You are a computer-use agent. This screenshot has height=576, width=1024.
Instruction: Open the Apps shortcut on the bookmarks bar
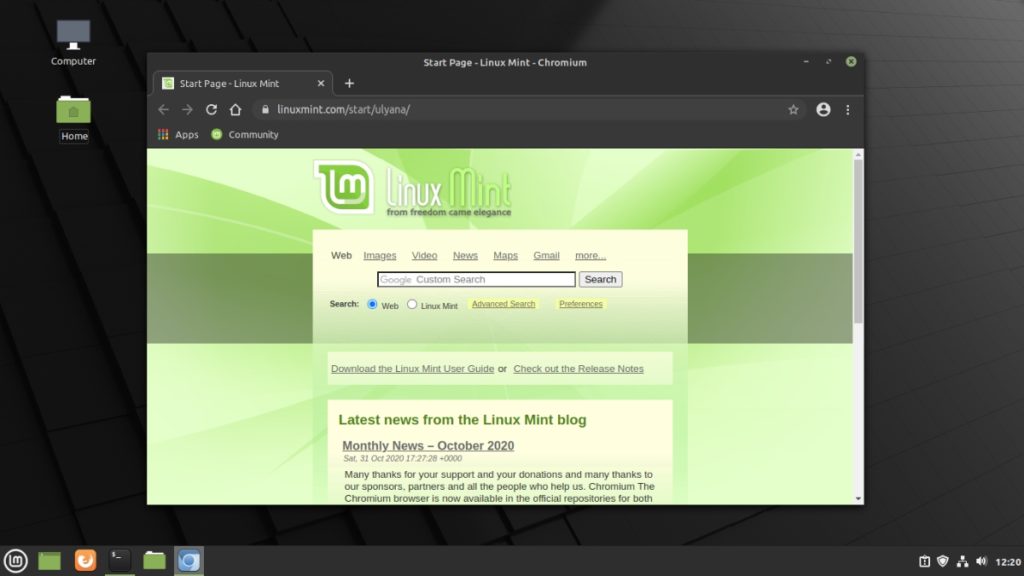point(176,134)
